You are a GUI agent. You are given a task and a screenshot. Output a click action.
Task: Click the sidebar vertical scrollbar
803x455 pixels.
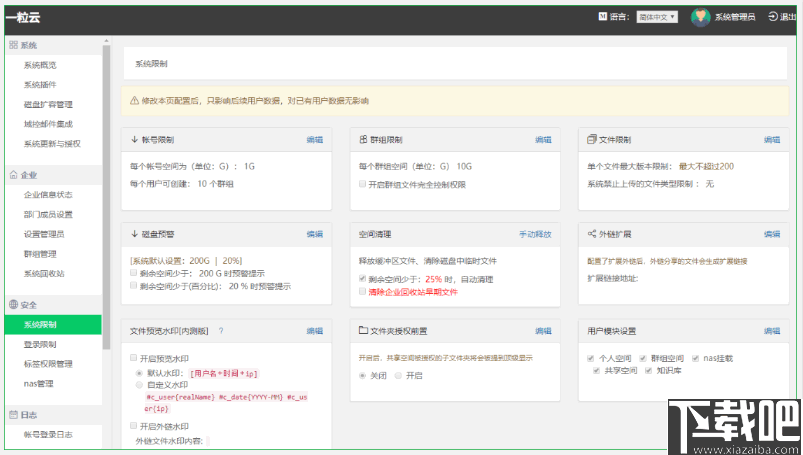[107, 197]
